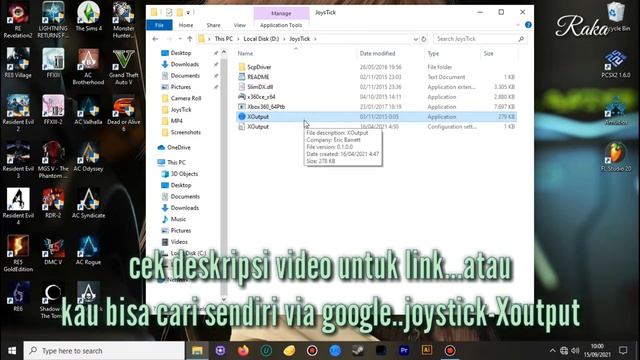Open 3D Objects under This PC
The width and height of the screenshot is (640, 360).
point(184,174)
